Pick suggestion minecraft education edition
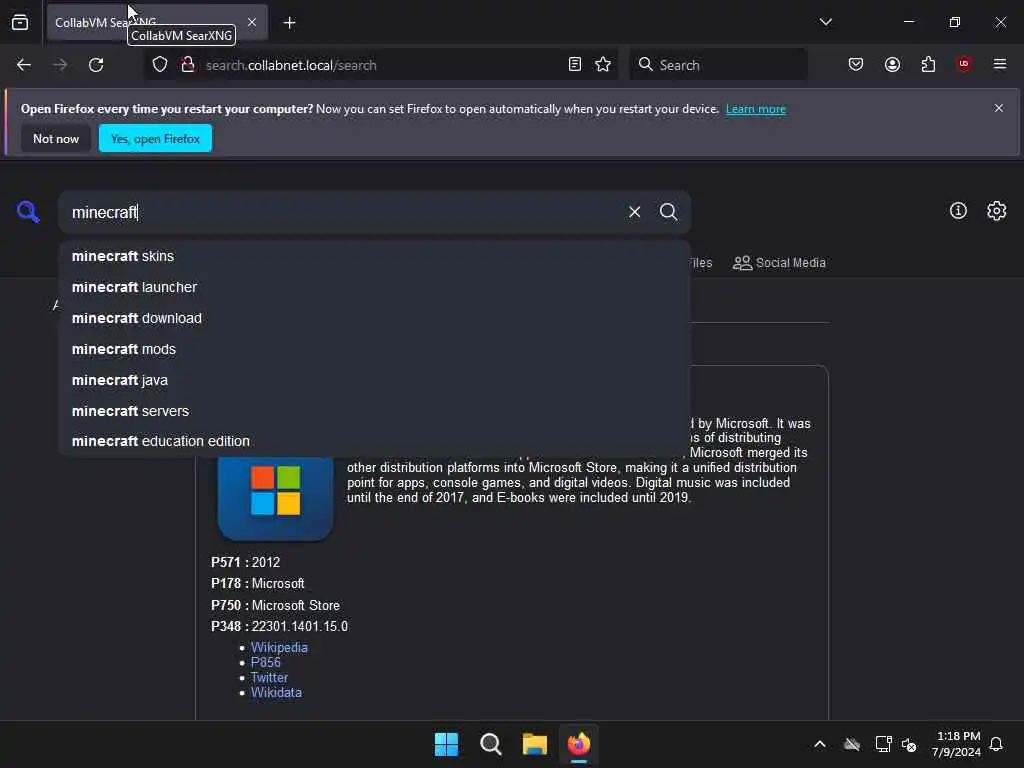 pos(375,441)
